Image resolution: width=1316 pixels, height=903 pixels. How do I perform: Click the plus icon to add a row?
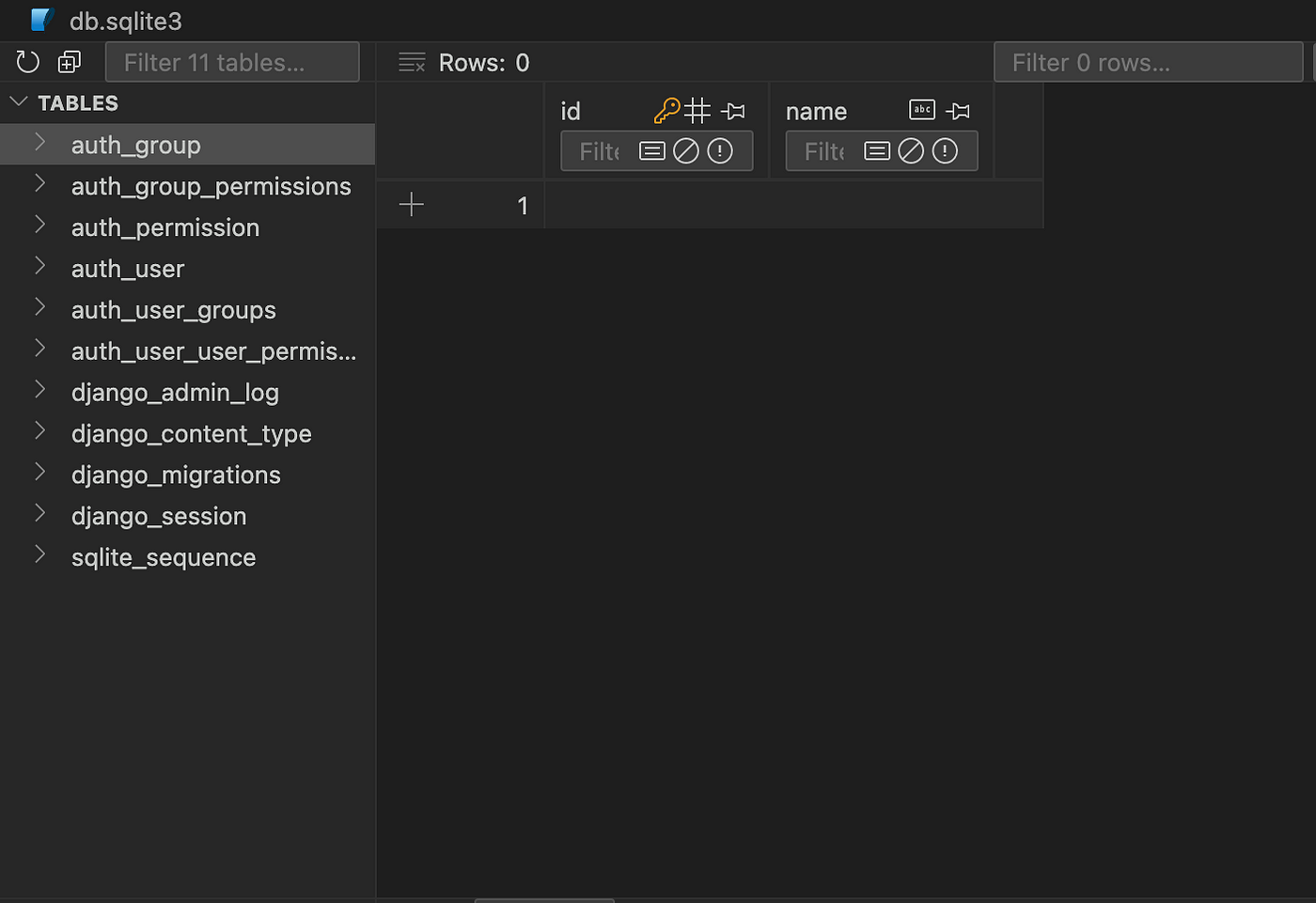tap(412, 204)
